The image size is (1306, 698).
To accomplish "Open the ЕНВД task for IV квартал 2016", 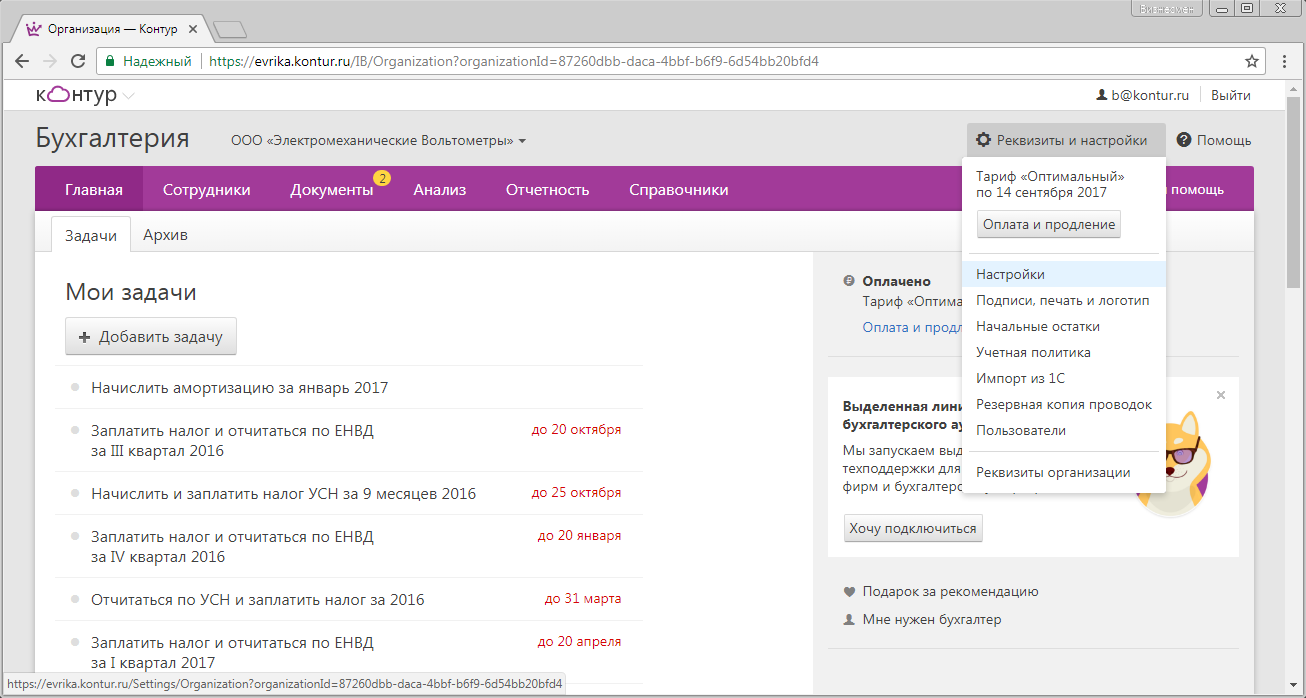I will coord(232,547).
